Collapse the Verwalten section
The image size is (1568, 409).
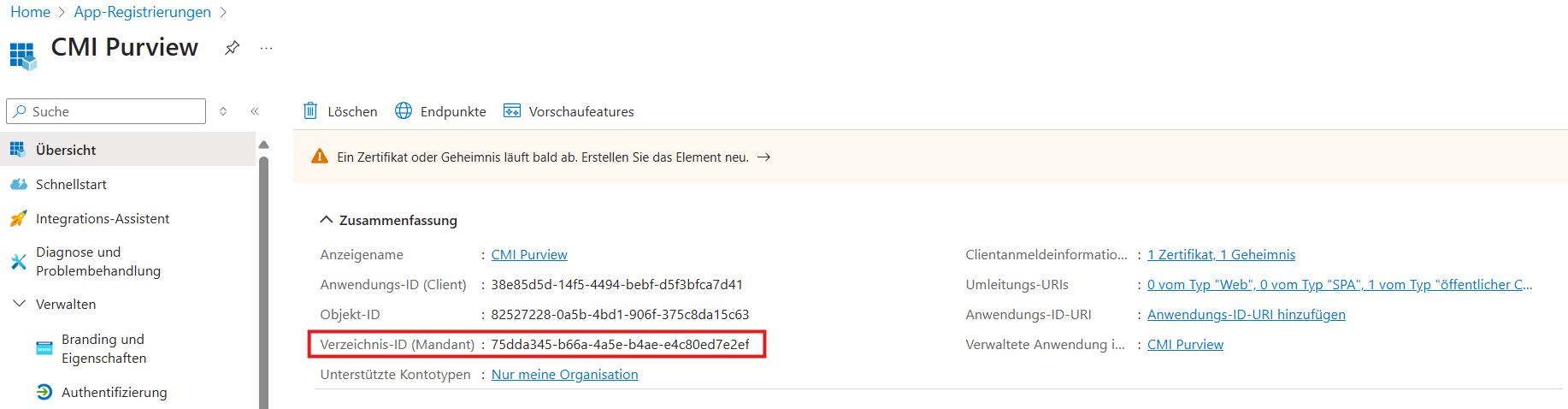click(19, 304)
